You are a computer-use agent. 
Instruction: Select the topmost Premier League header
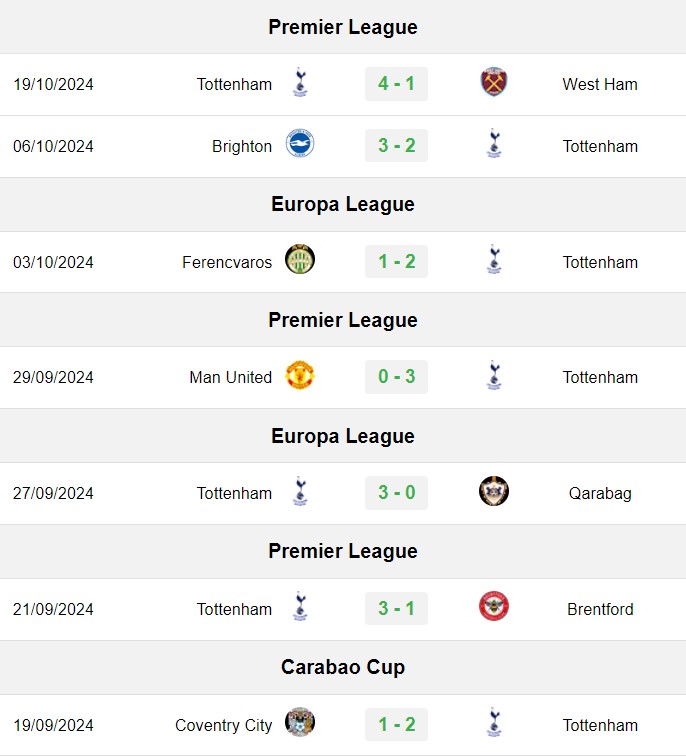coord(343,27)
